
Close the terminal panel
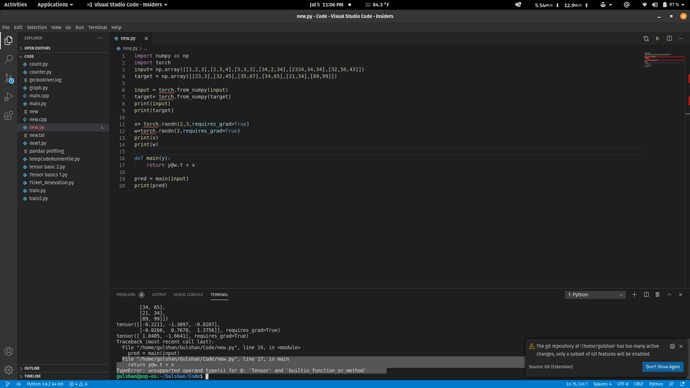[x=680, y=294]
